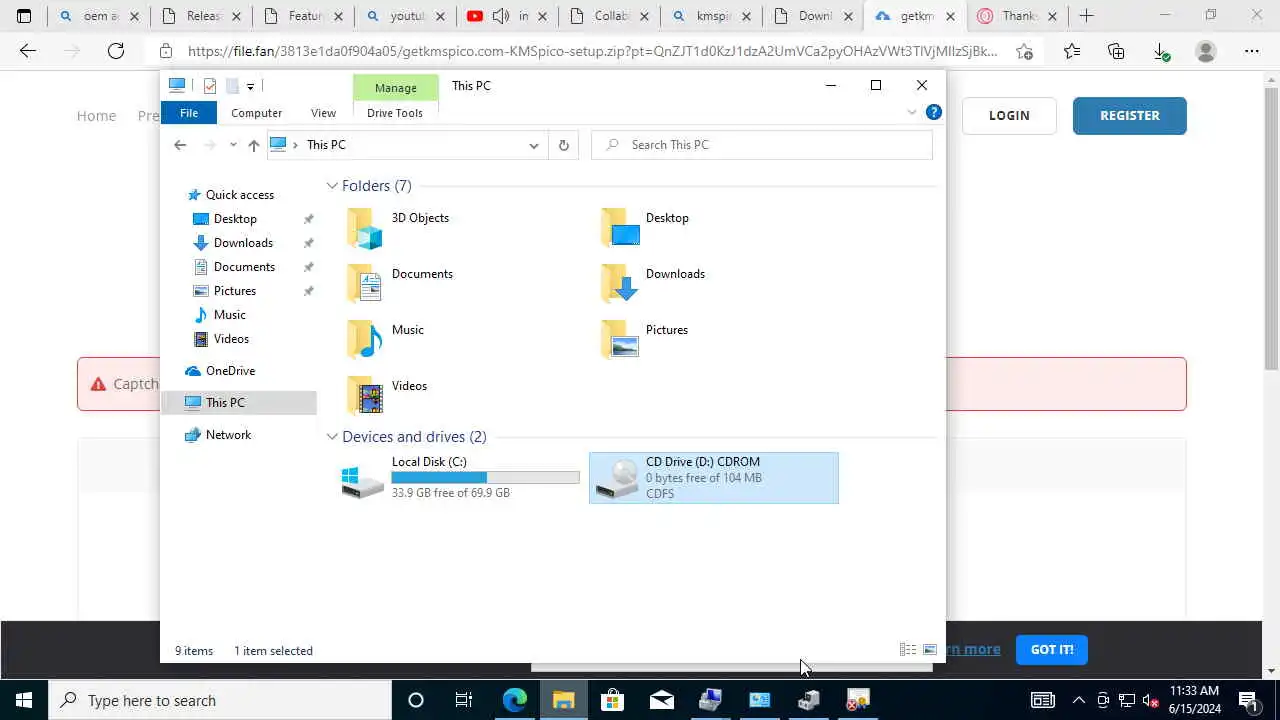Select Documents in the navigation pane
Screen dimensions: 1280x720
tap(244, 267)
